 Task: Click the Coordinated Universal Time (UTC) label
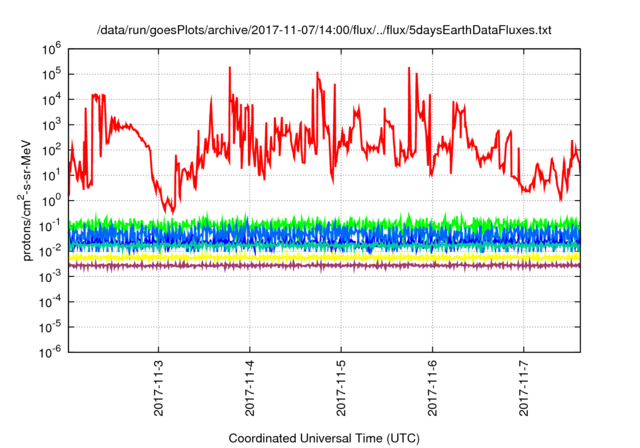pos(324,439)
